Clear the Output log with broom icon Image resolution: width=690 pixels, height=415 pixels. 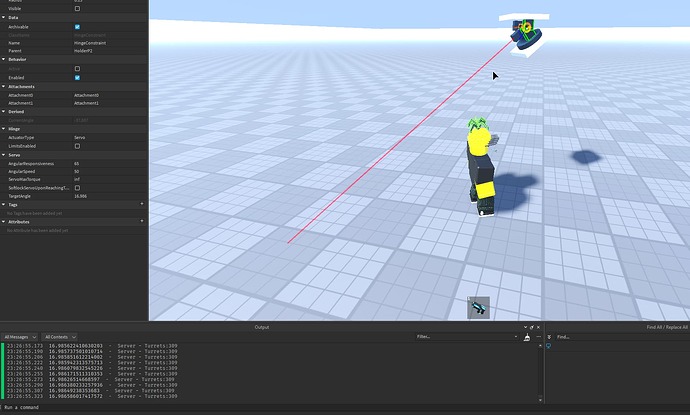(x=527, y=337)
